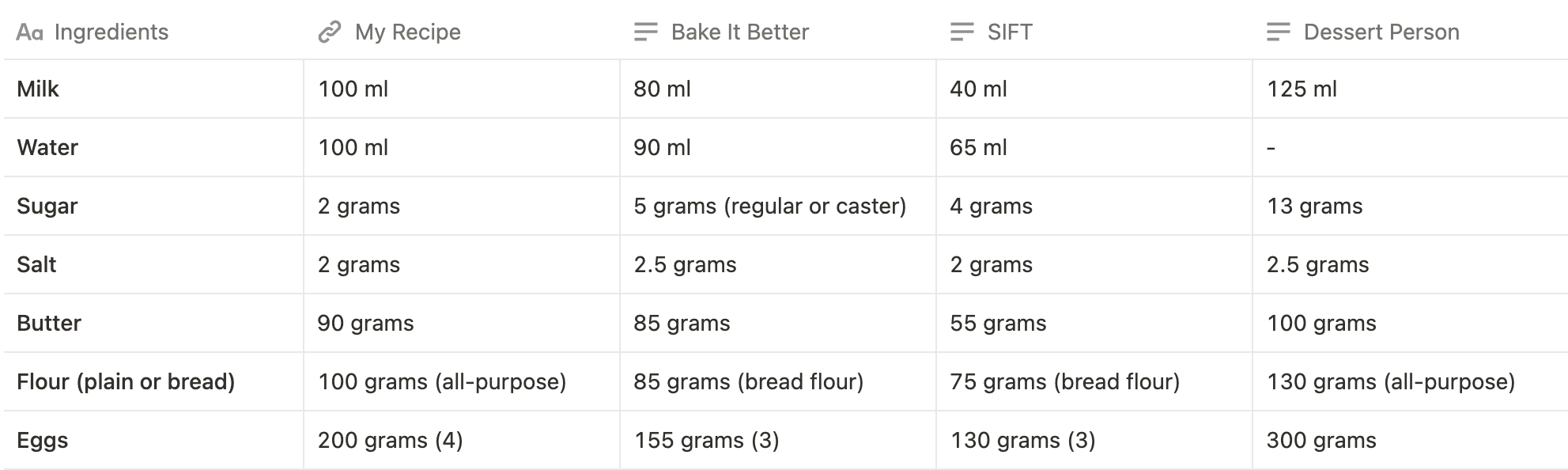Select the Salt row title cell
This screenshot has height=470, width=1568.
tap(36, 264)
